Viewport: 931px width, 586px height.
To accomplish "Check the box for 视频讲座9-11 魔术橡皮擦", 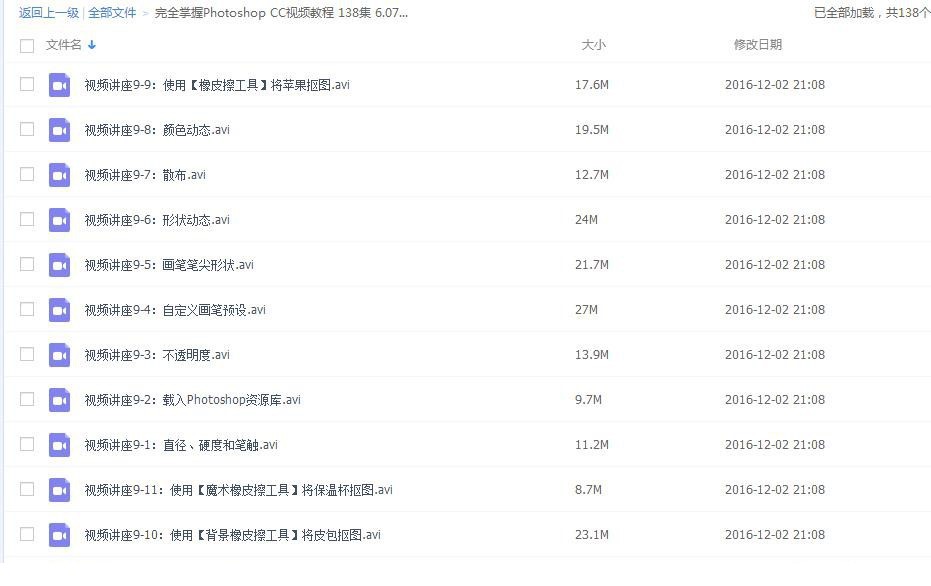I will (27, 490).
